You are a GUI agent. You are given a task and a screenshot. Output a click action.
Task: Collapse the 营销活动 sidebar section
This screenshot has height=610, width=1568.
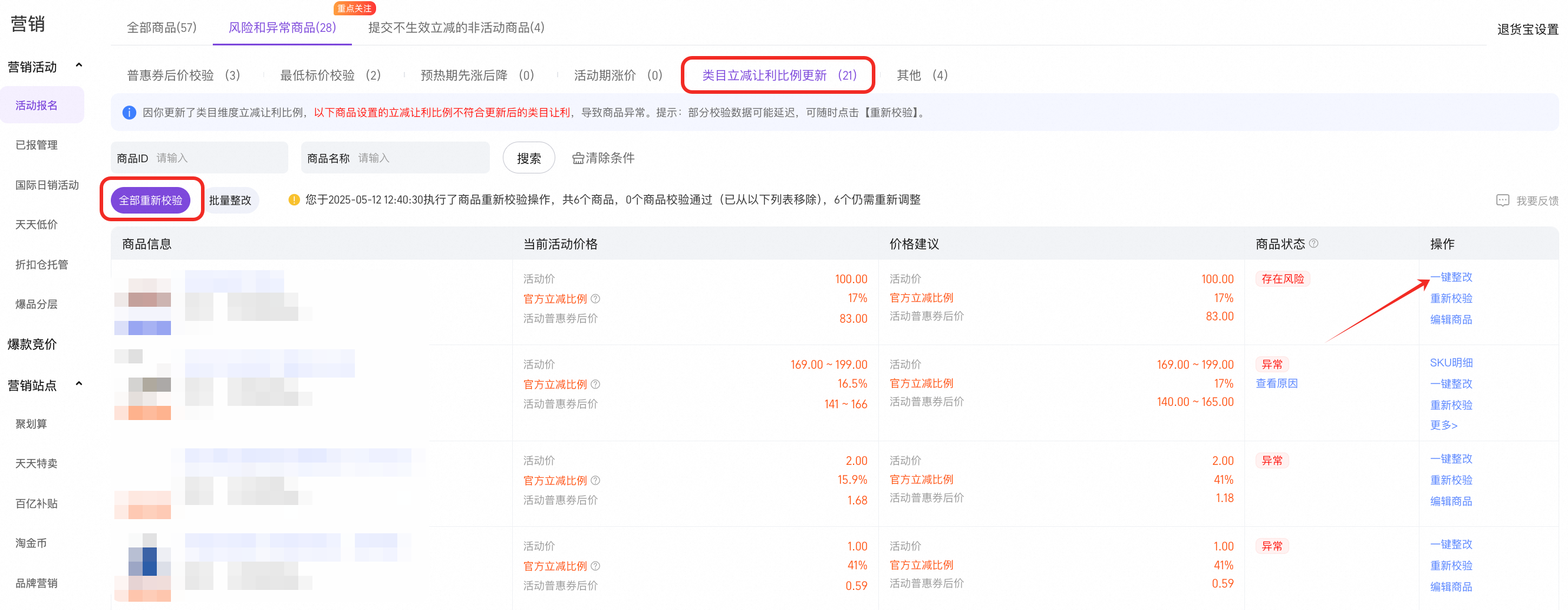coord(78,65)
